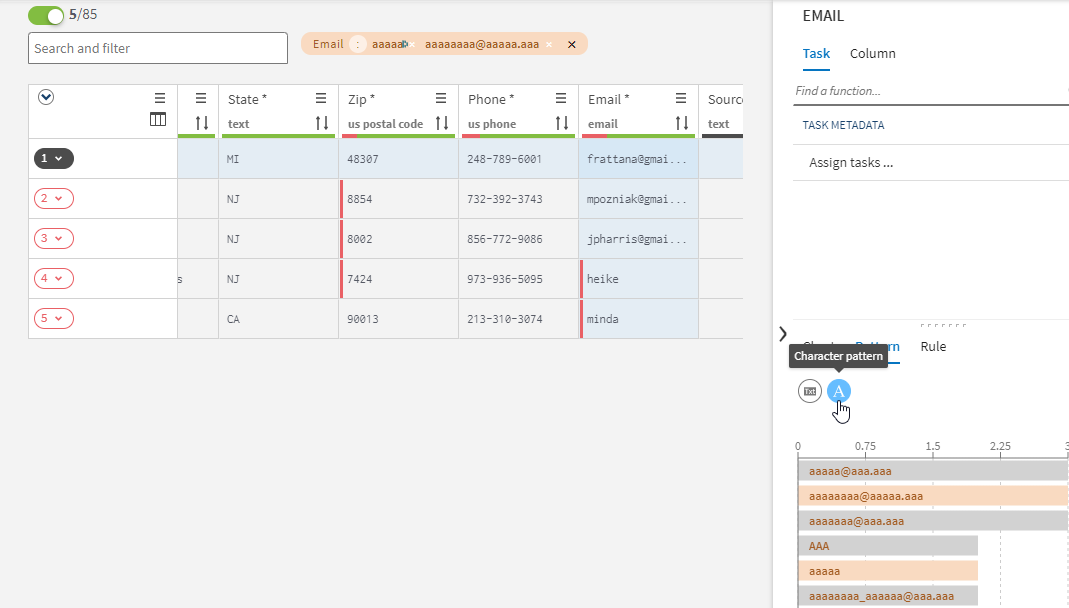Select the aaaaaaaa@aaaaa.aaa pattern bar
The width and height of the screenshot is (1069, 608).
coord(933,496)
